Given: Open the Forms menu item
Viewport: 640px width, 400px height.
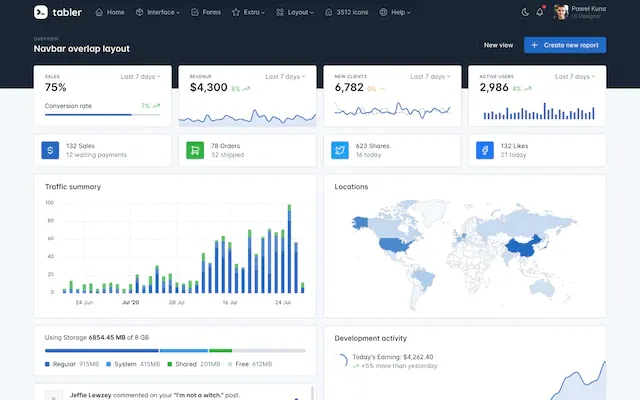Looking at the screenshot, I should (206, 12).
